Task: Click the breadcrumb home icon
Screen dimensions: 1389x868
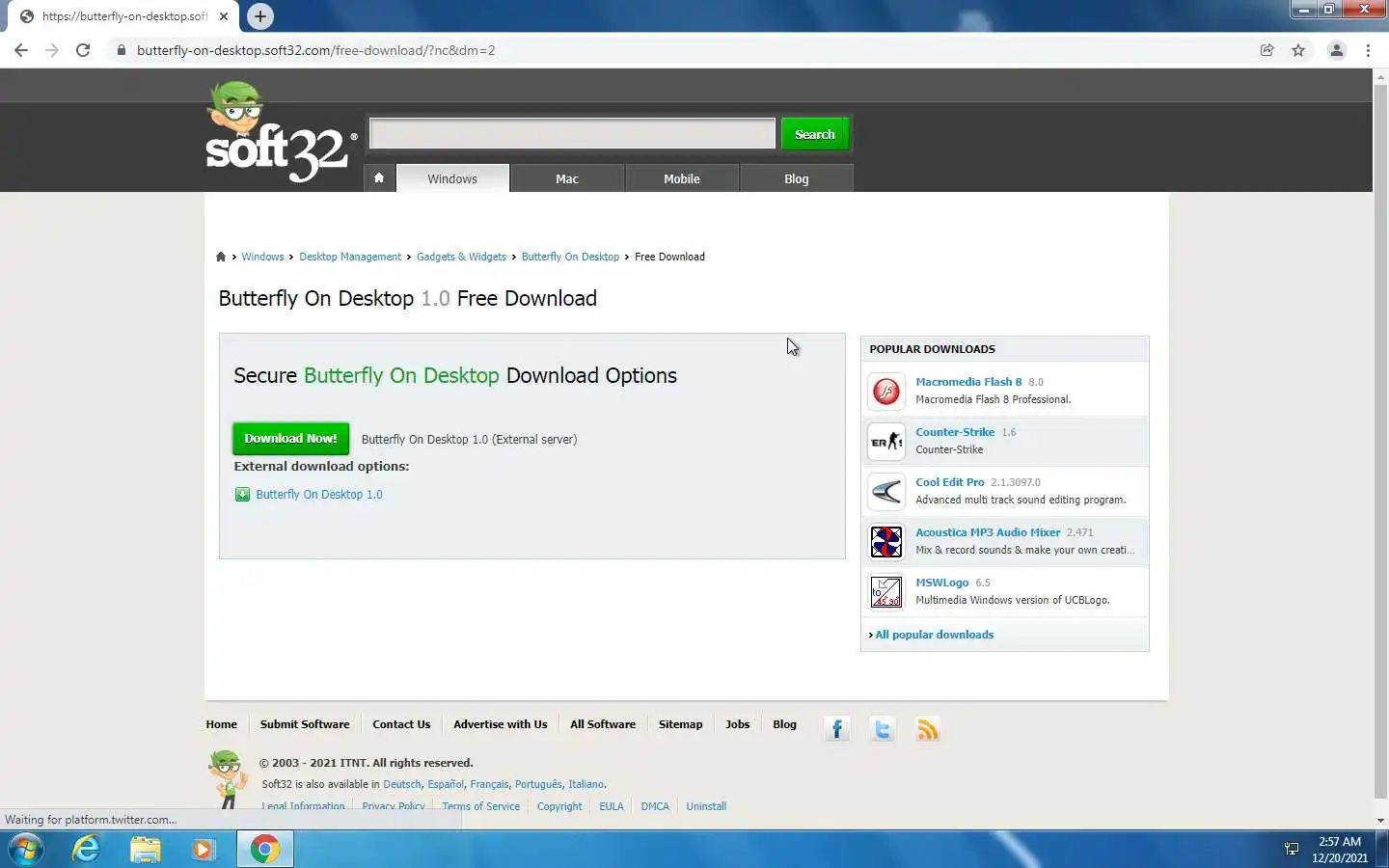Action: (221, 257)
